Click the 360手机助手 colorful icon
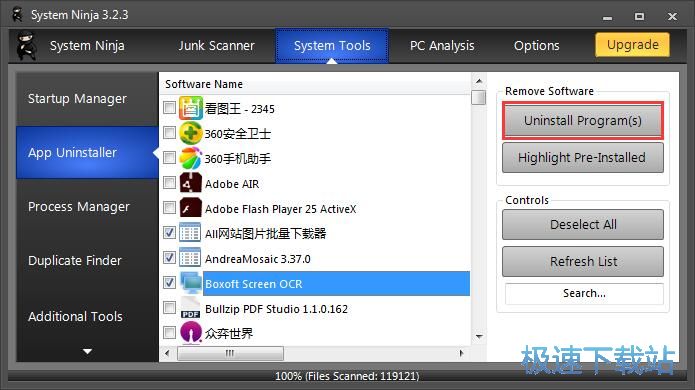This screenshot has width=695, height=390. pyautogui.click(x=191, y=158)
